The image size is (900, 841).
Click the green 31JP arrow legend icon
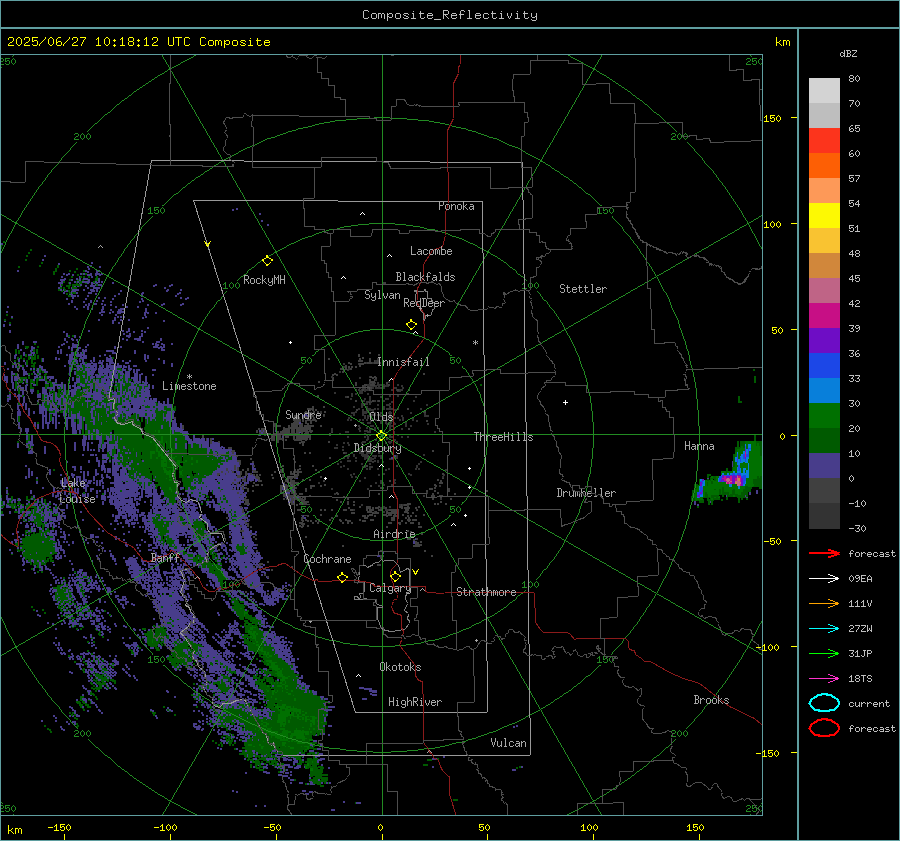824,653
